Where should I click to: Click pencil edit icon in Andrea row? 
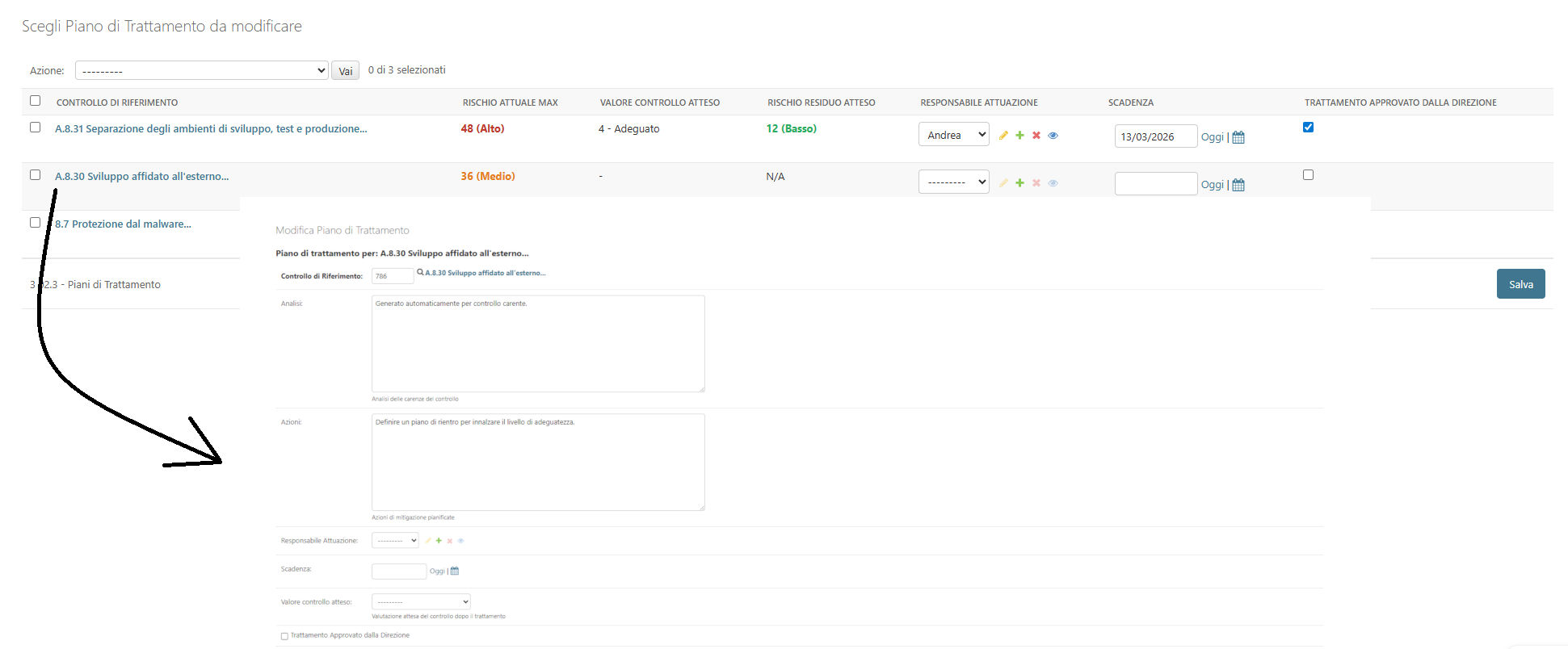pyautogui.click(x=1003, y=136)
